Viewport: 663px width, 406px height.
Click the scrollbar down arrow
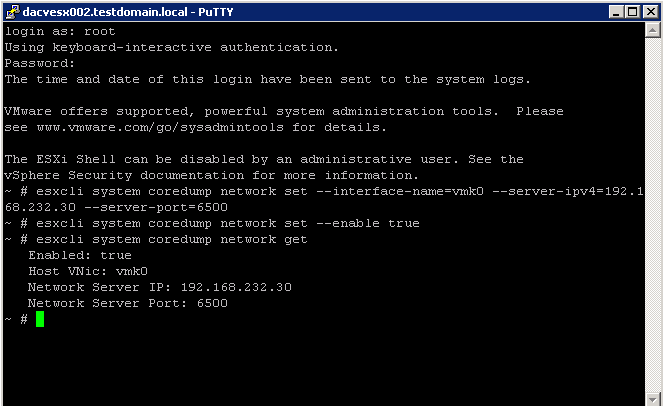[x=652, y=399]
